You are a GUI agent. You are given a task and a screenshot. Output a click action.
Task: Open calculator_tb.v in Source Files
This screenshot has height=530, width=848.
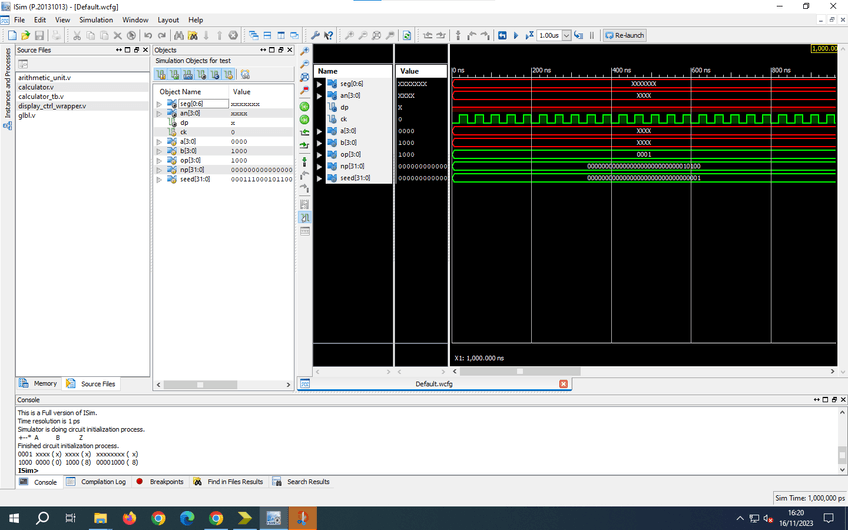point(40,96)
